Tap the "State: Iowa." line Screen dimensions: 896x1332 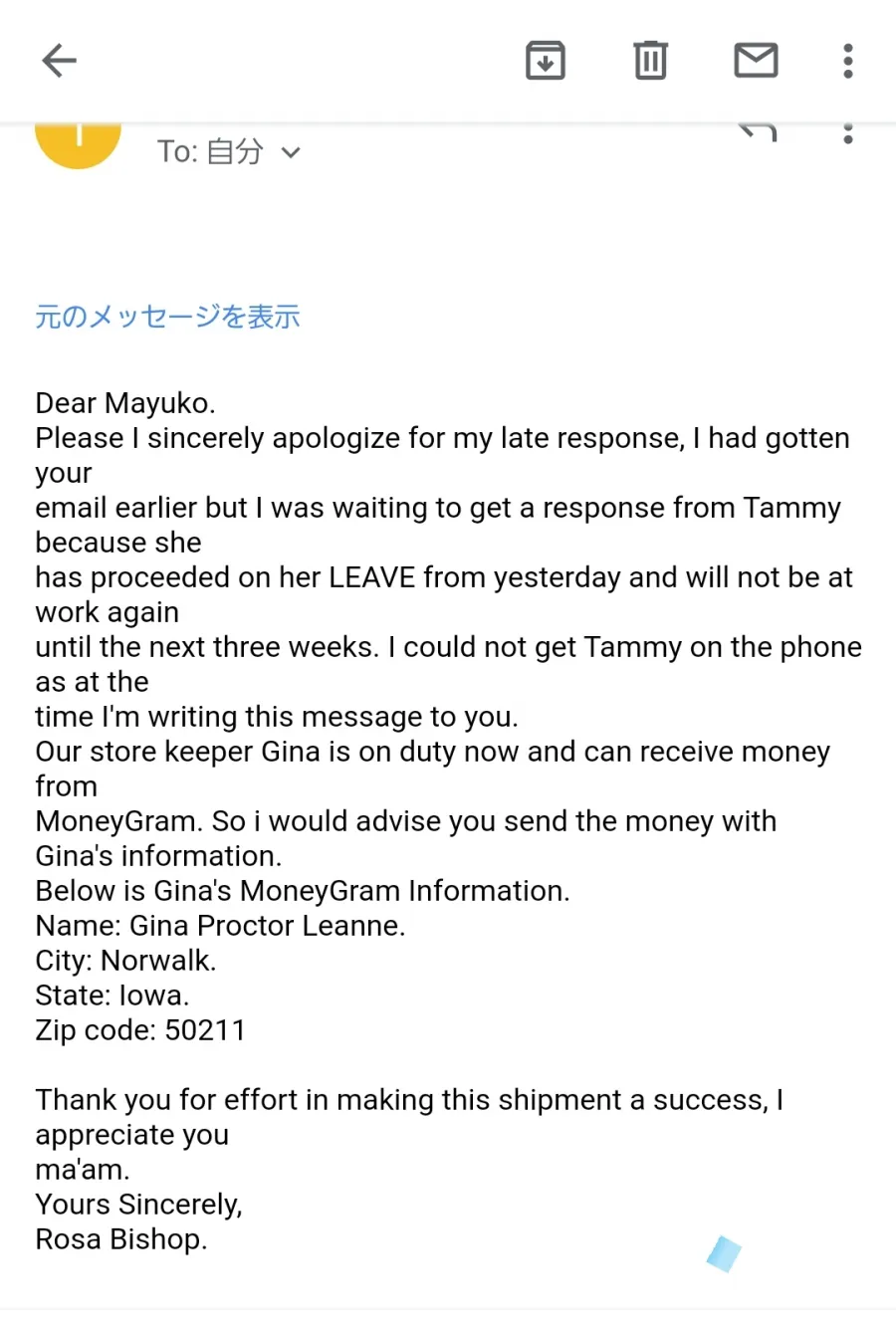tap(112, 996)
